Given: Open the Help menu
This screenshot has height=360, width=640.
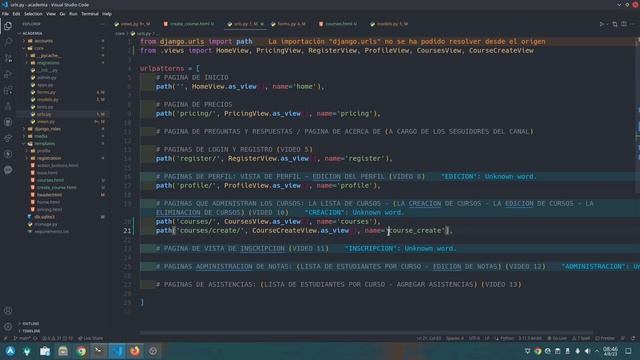Looking at the screenshot, I should [107, 14].
